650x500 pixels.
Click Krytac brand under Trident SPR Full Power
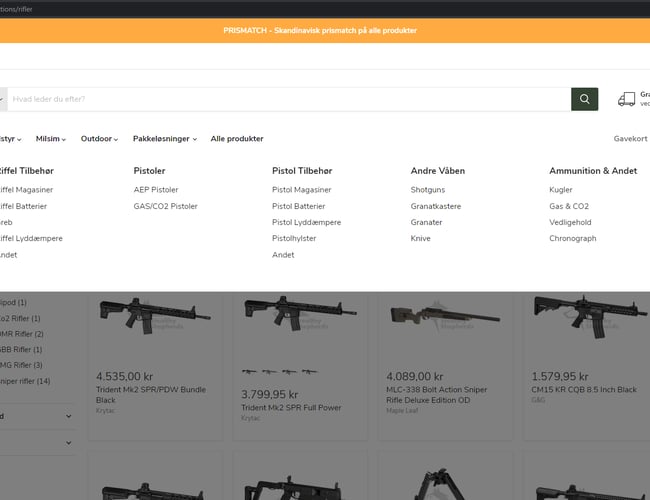pyautogui.click(x=250, y=418)
